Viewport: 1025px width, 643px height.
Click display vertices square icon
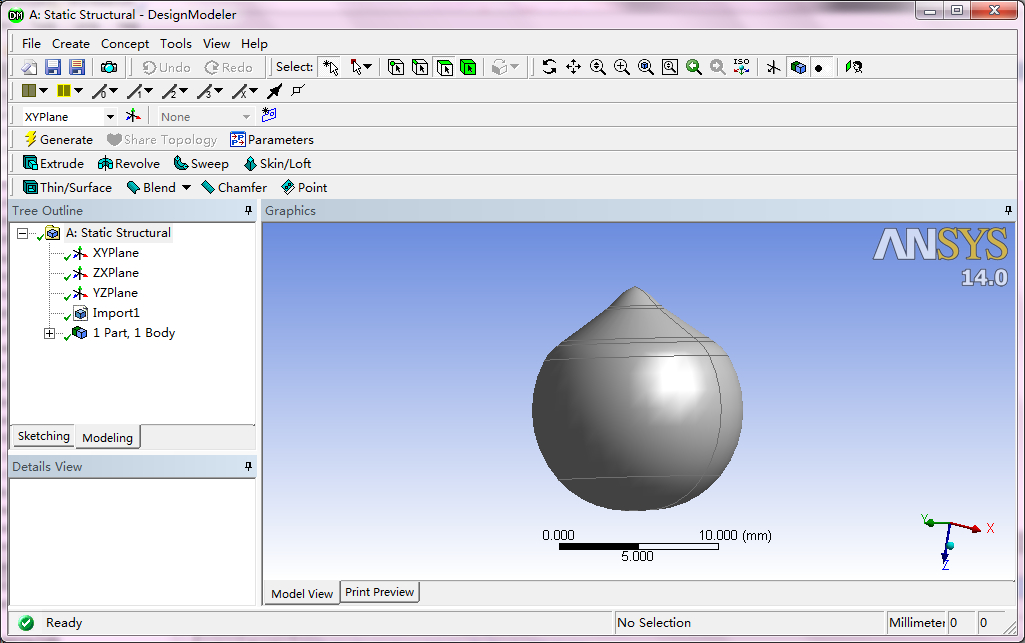[x=298, y=90]
